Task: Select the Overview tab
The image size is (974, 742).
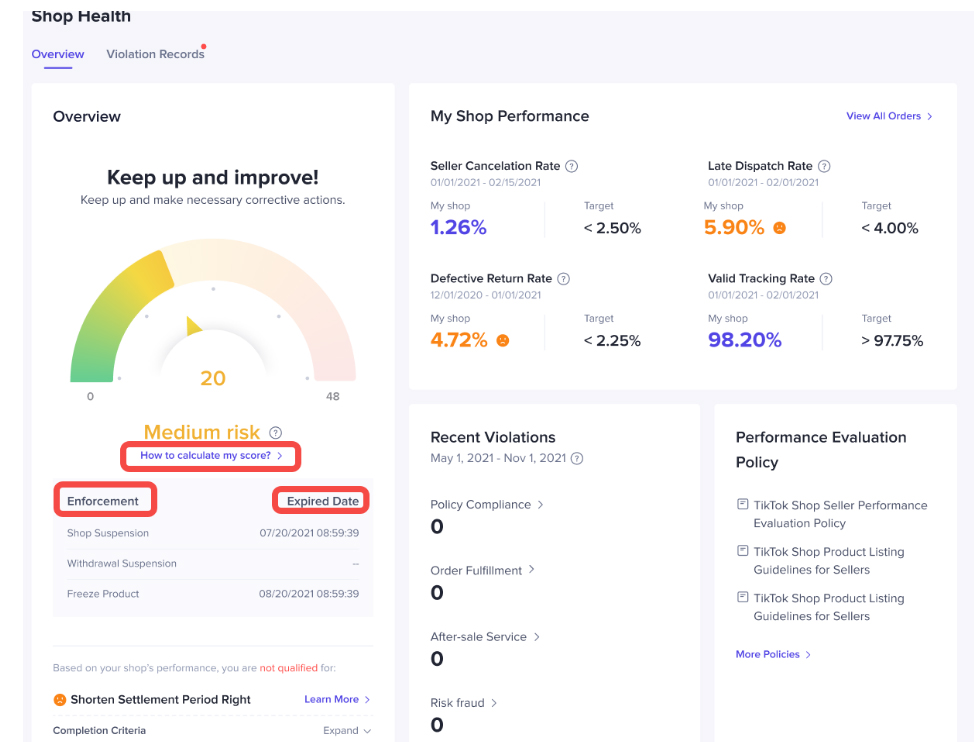Action: [x=58, y=54]
